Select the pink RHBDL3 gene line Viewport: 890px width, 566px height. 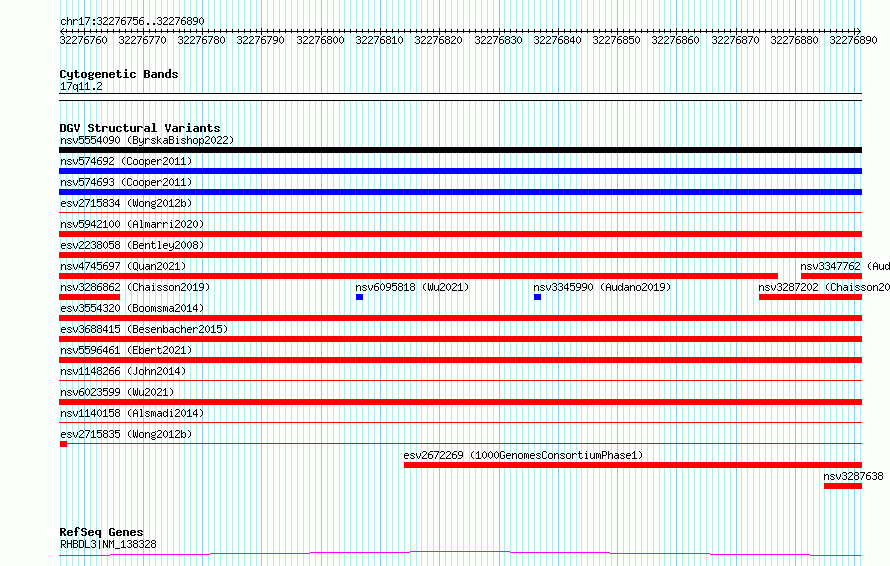[x=460, y=553]
